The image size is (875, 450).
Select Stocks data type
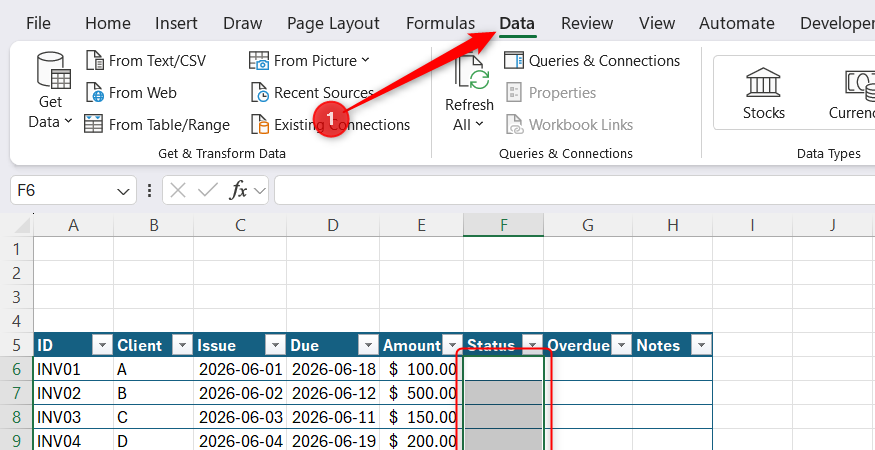(763, 94)
